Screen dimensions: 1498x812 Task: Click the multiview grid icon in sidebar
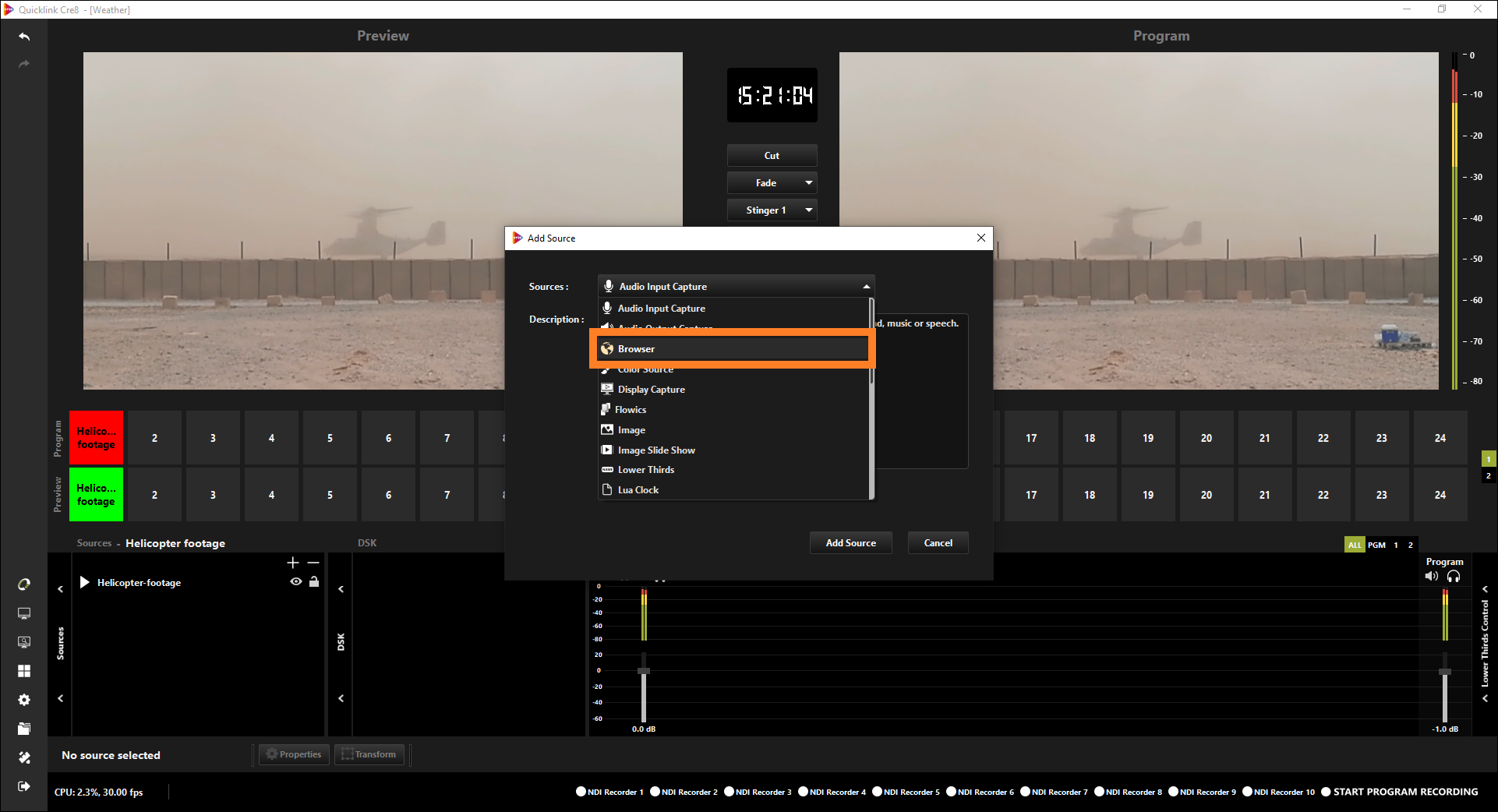24,671
